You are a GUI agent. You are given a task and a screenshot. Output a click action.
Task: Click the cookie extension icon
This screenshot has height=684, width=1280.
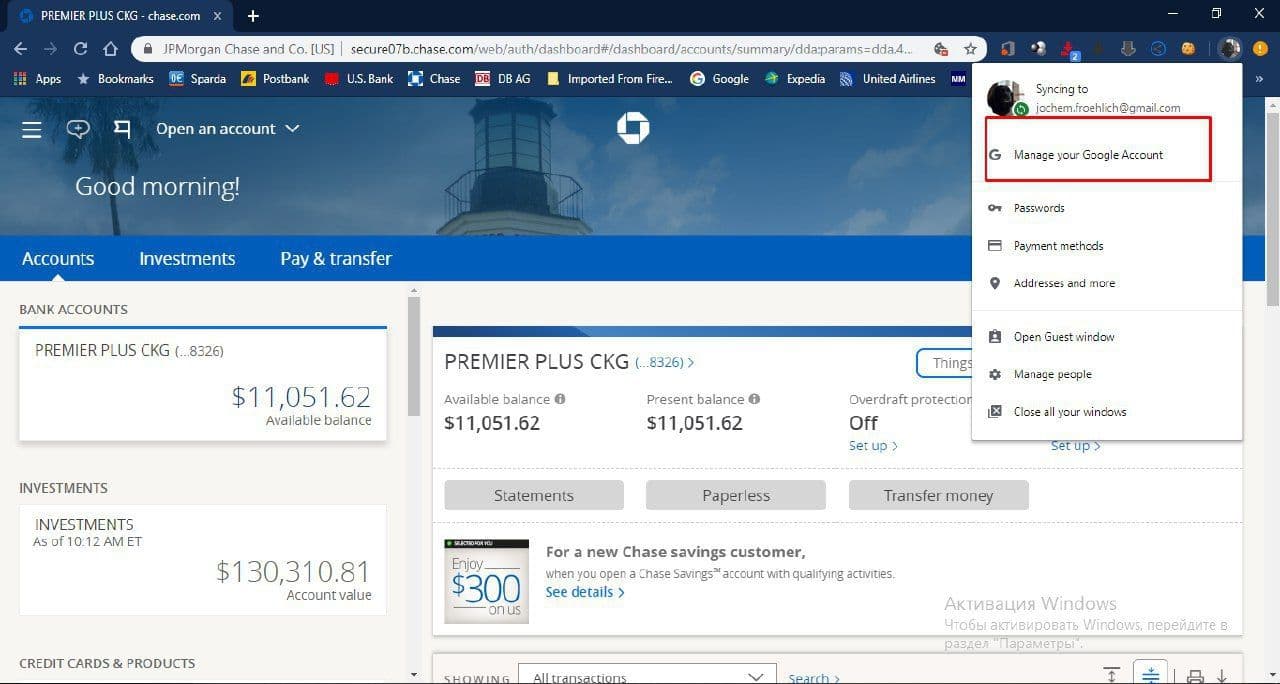[x=1188, y=48]
